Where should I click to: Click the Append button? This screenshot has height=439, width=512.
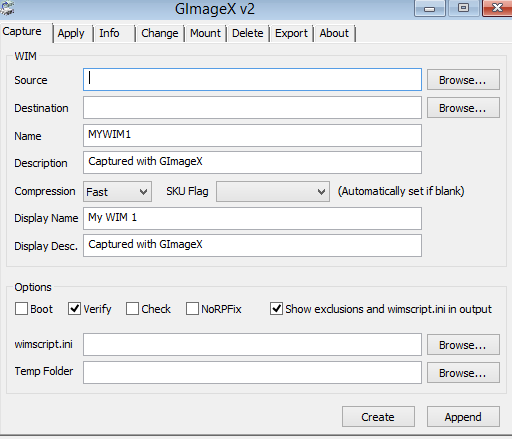coord(463,416)
